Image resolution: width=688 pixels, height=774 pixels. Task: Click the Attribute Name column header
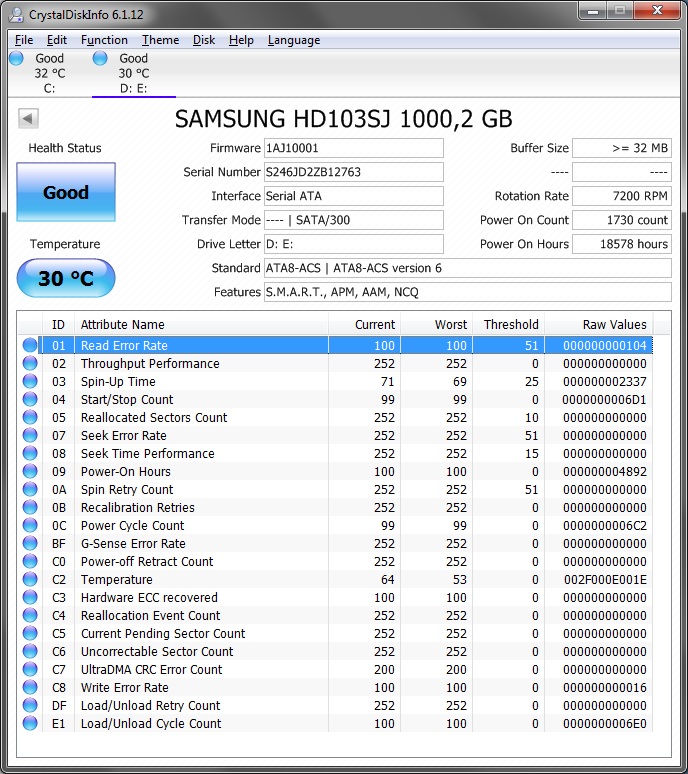pyautogui.click(x=201, y=324)
